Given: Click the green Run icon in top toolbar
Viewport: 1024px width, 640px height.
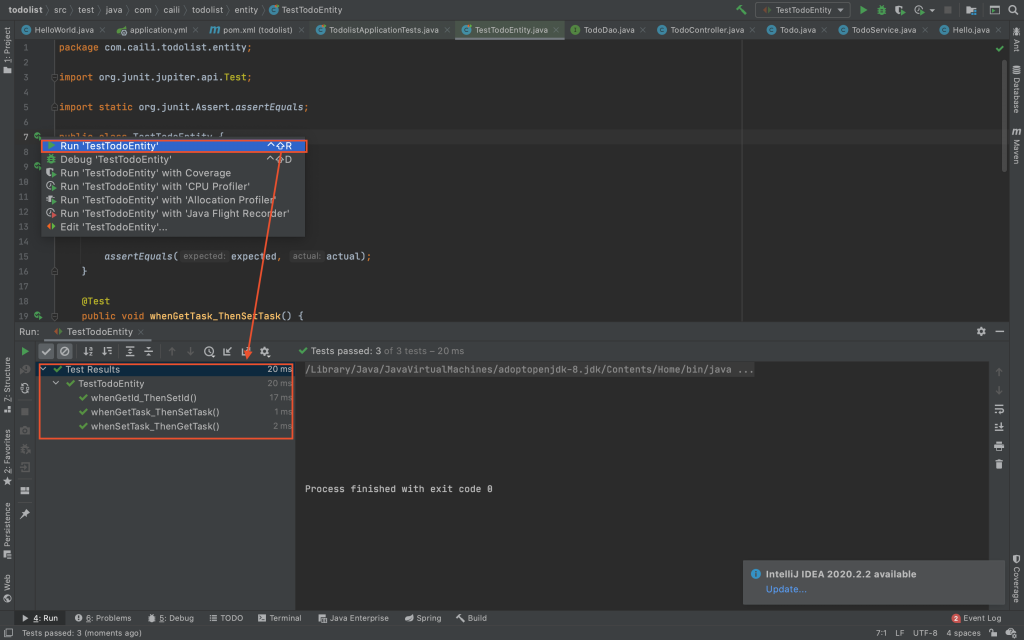Looking at the screenshot, I should 863,10.
